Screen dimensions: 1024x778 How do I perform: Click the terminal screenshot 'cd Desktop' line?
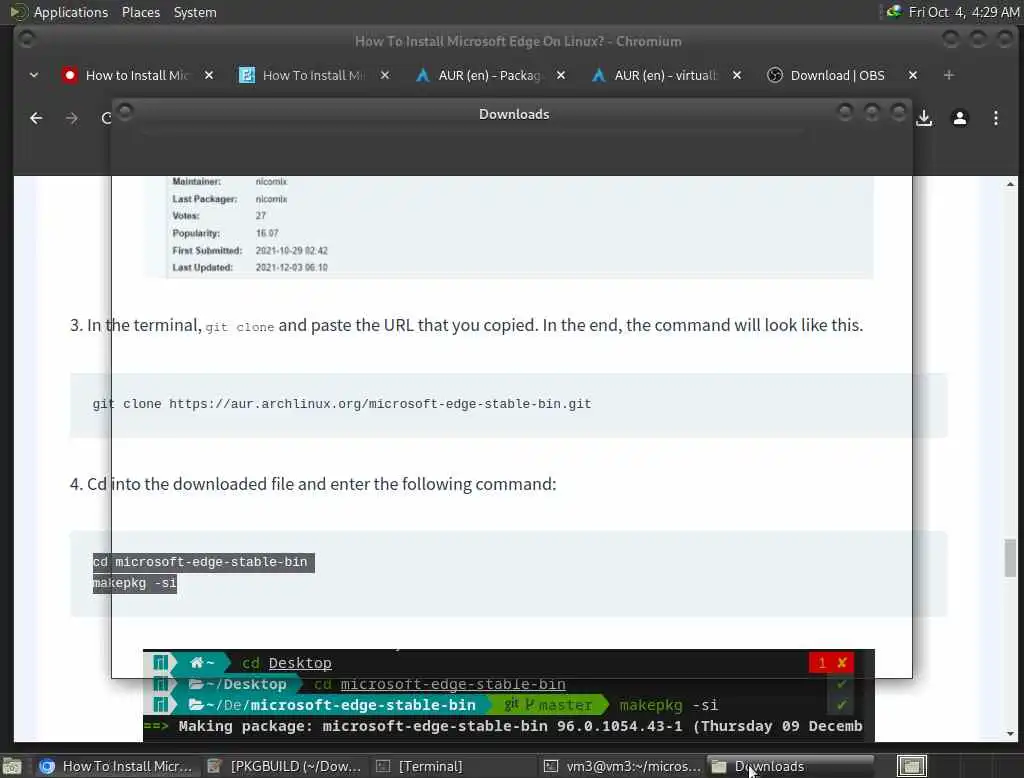(286, 663)
